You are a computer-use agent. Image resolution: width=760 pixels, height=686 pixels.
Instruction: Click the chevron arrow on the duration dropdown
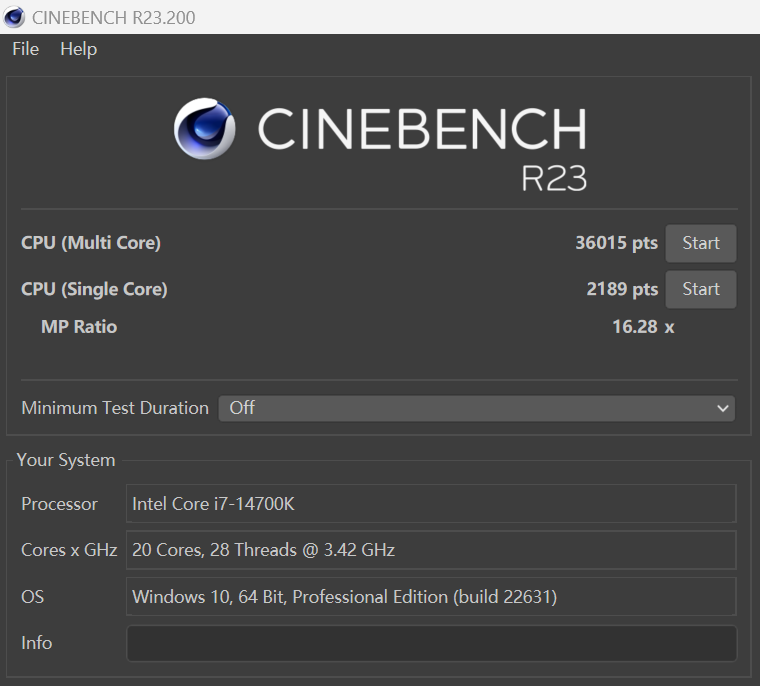click(x=723, y=408)
